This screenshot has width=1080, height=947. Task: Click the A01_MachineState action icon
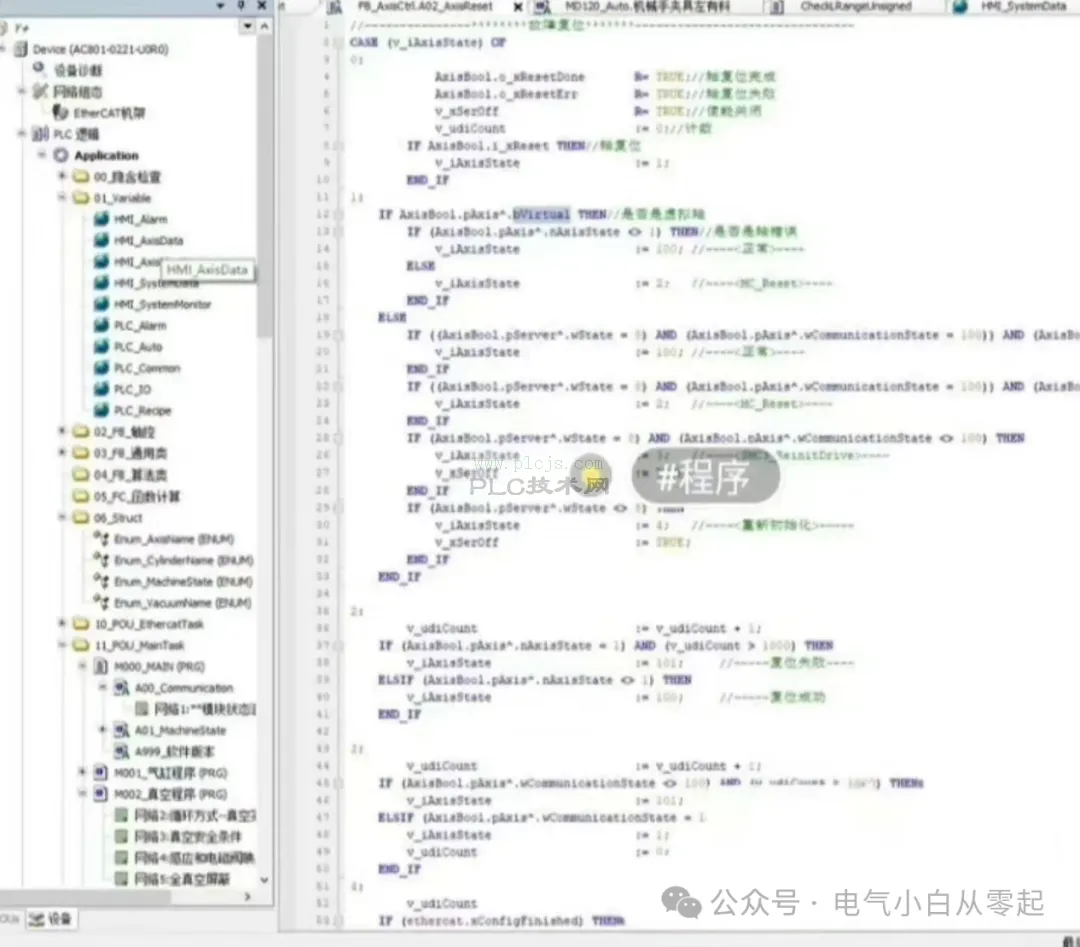122,730
